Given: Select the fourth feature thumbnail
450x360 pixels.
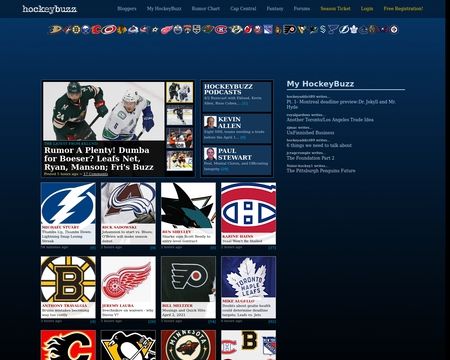Looking at the screenshot, I should point(180,161).
